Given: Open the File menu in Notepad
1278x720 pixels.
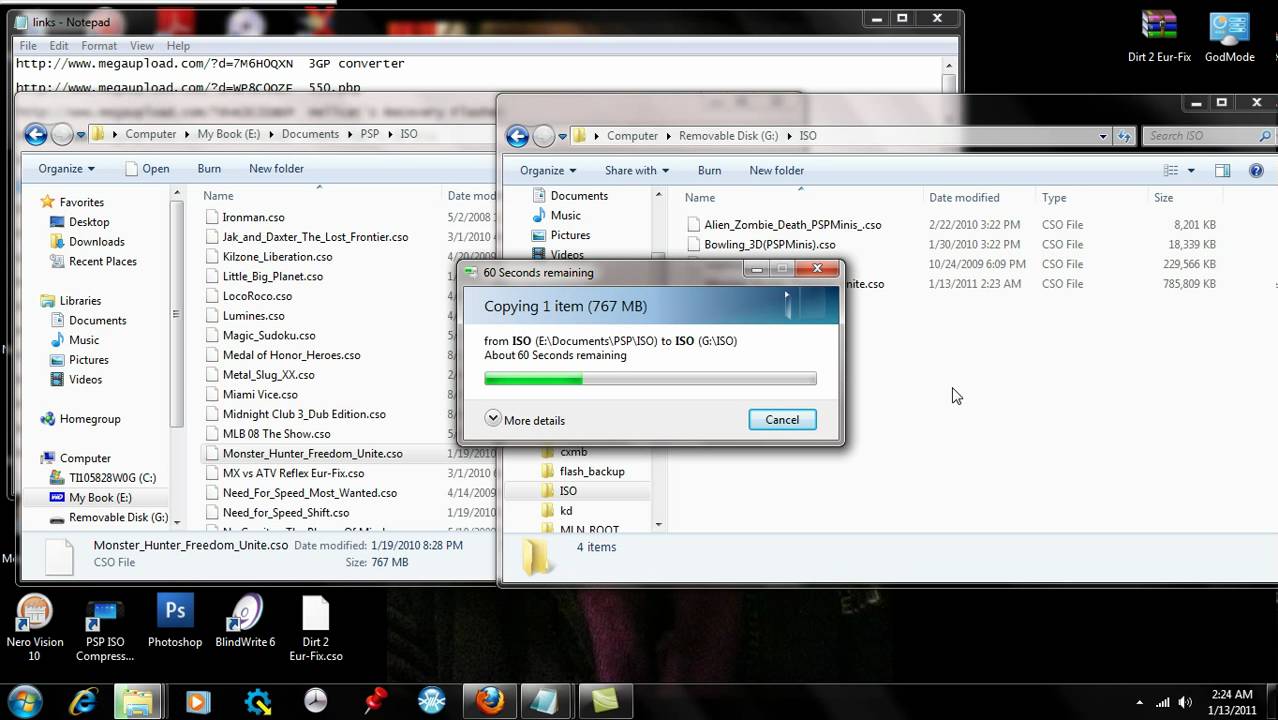Looking at the screenshot, I should pos(28,46).
